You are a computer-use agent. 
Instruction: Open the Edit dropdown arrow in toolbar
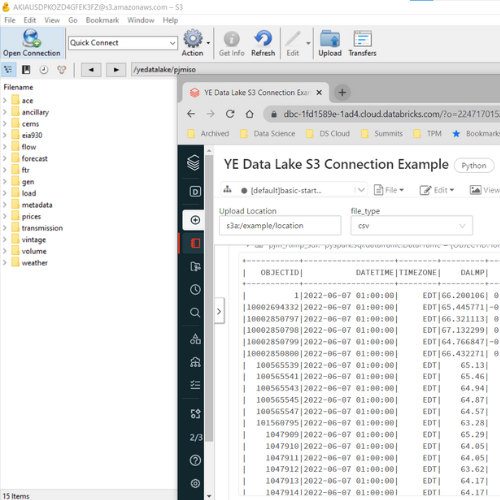coord(308,43)
